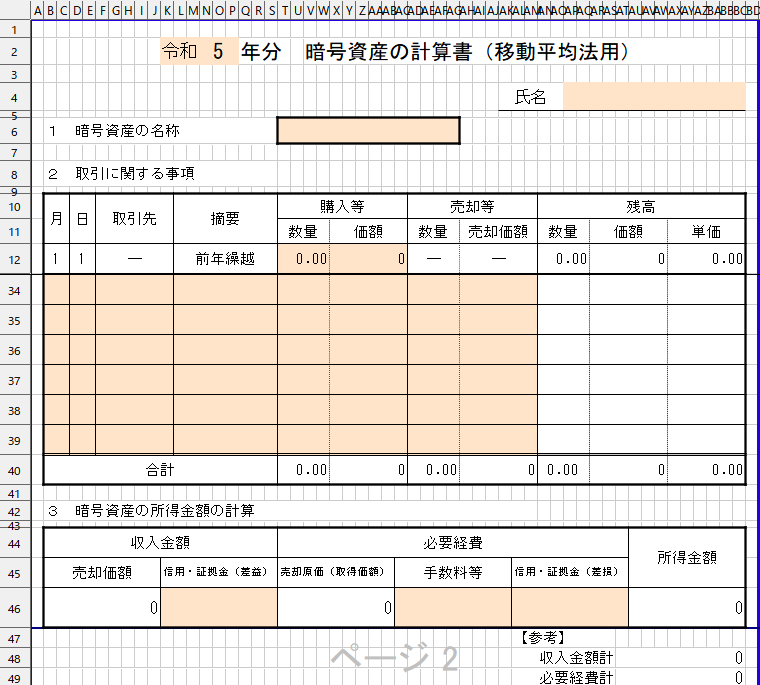This screenshot has width=760, height=685.
Task: Click the title 暗号資産の計算書（移動平均法用）
Action: tap(467, 51)
